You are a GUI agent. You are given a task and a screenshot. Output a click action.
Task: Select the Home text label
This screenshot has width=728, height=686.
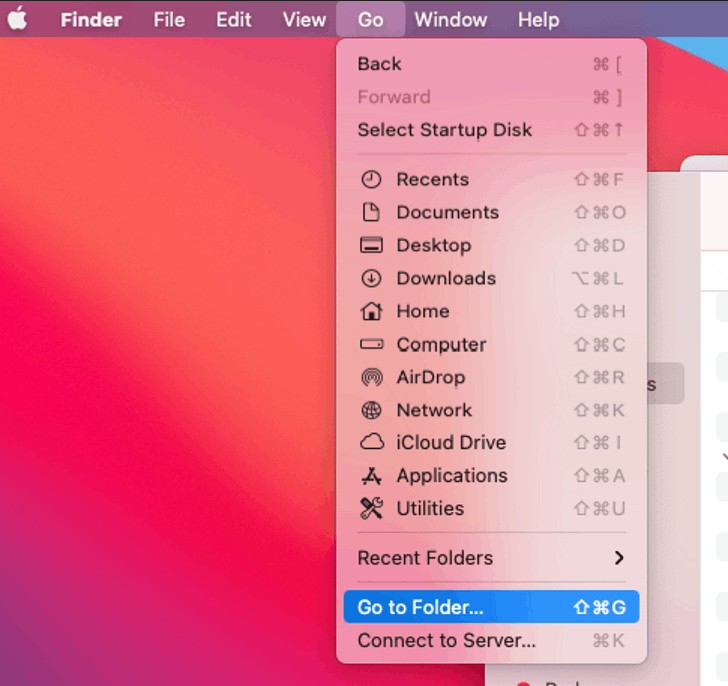[423, 311]
